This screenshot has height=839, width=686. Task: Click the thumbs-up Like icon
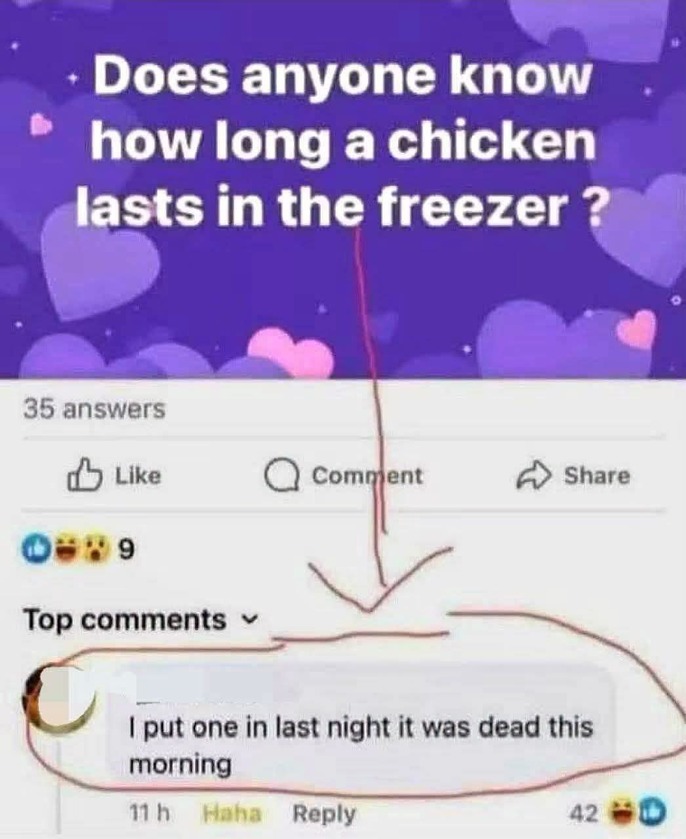(x=84, y=475)
